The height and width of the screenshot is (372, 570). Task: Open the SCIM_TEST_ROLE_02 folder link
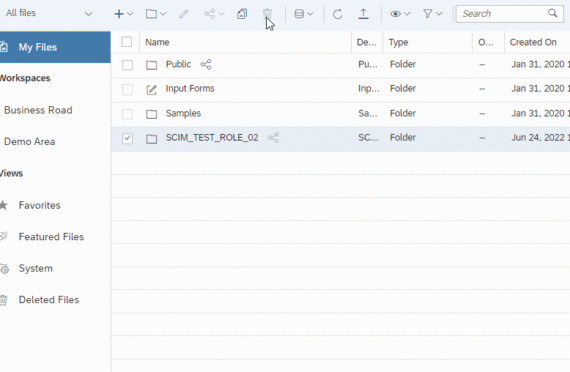(212, 137)
